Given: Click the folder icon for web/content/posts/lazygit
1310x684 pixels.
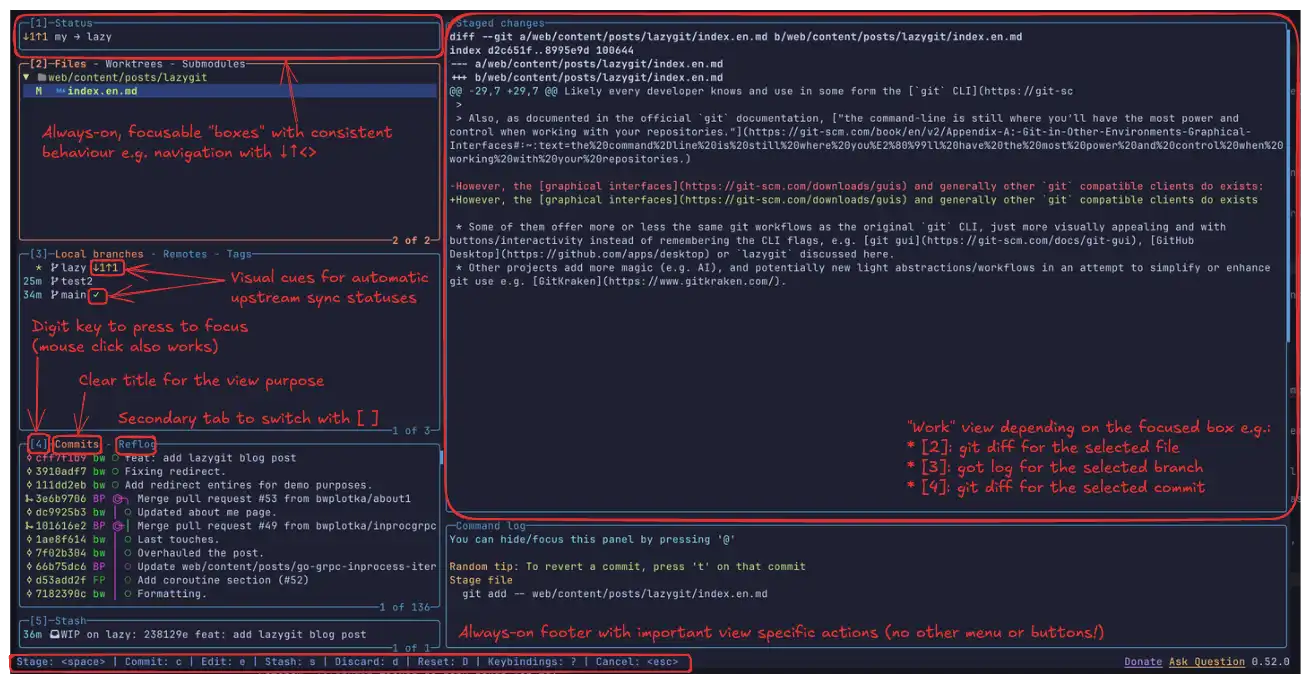Looking at the screenshot, I should click(41, 77).
